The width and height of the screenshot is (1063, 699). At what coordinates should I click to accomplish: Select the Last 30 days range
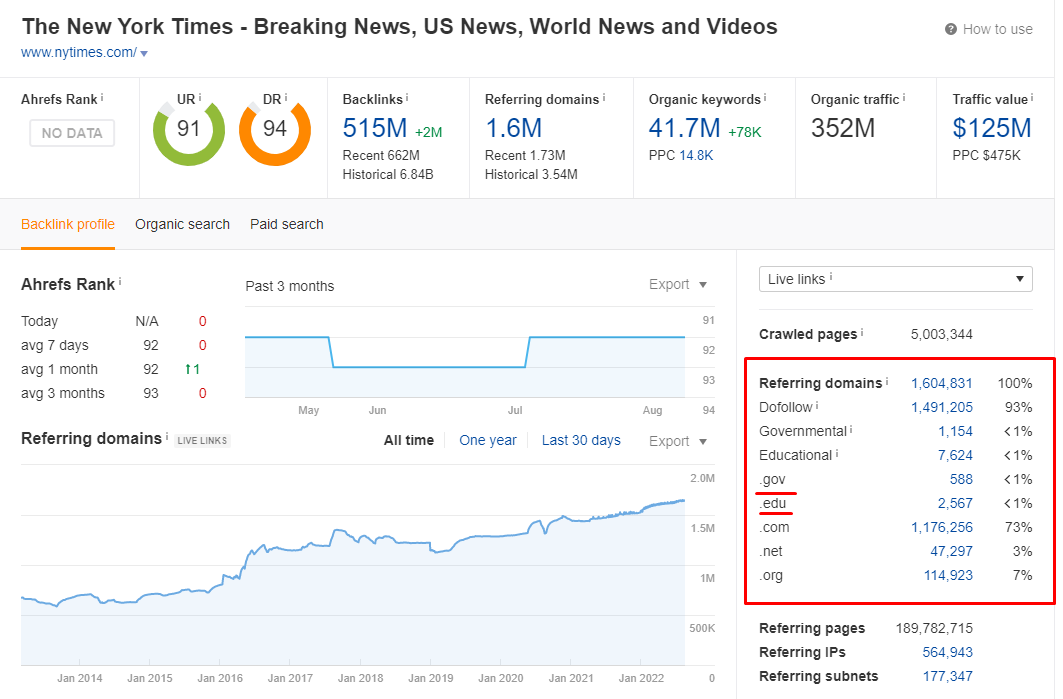click(x=581, y=441)
